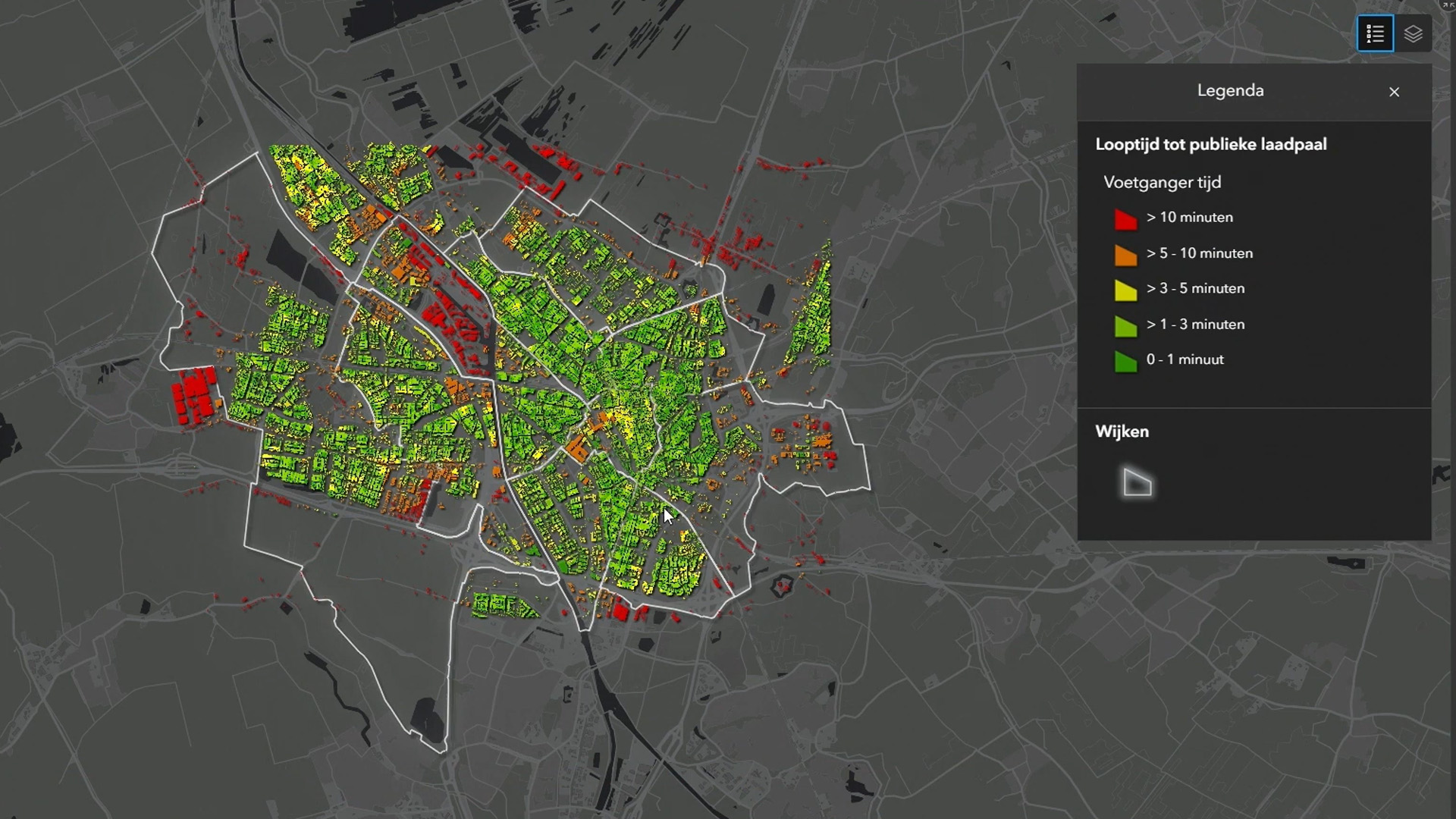
Task: Click the 'Voetganger tijd' sublabel
Action: coord(1162,183)
